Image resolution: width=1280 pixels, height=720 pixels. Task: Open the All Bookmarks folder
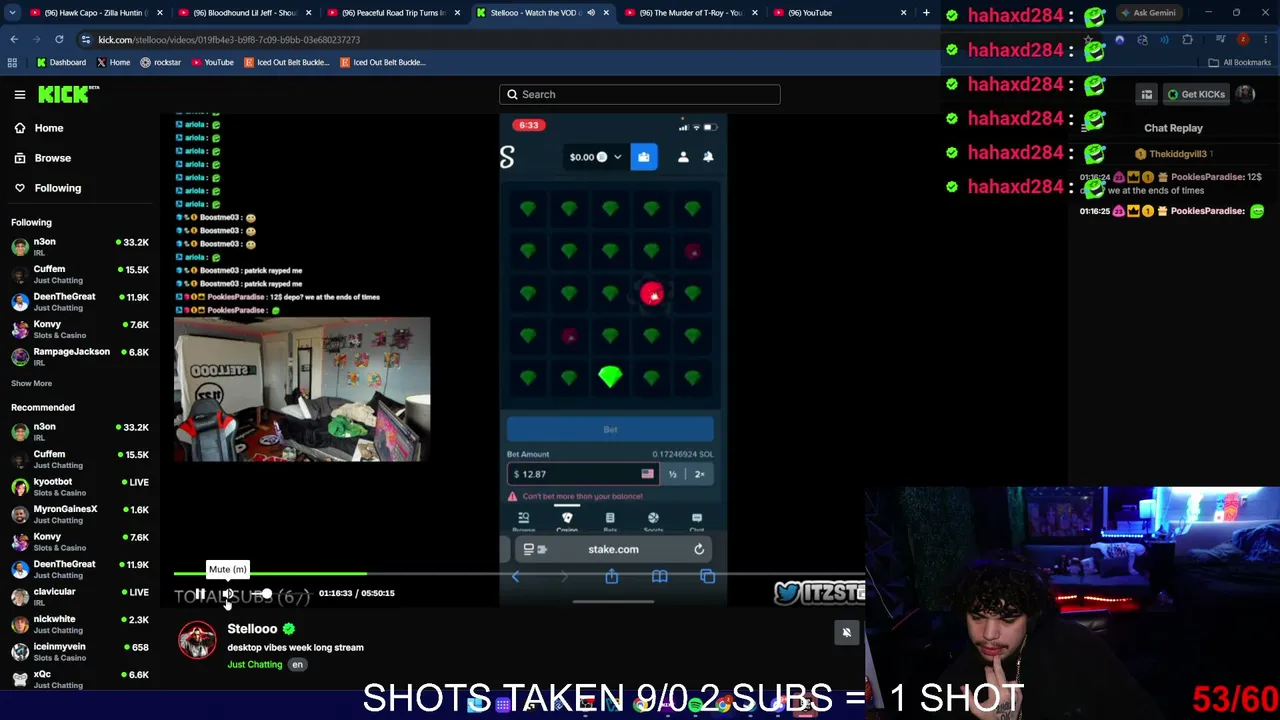(1240, 62)
